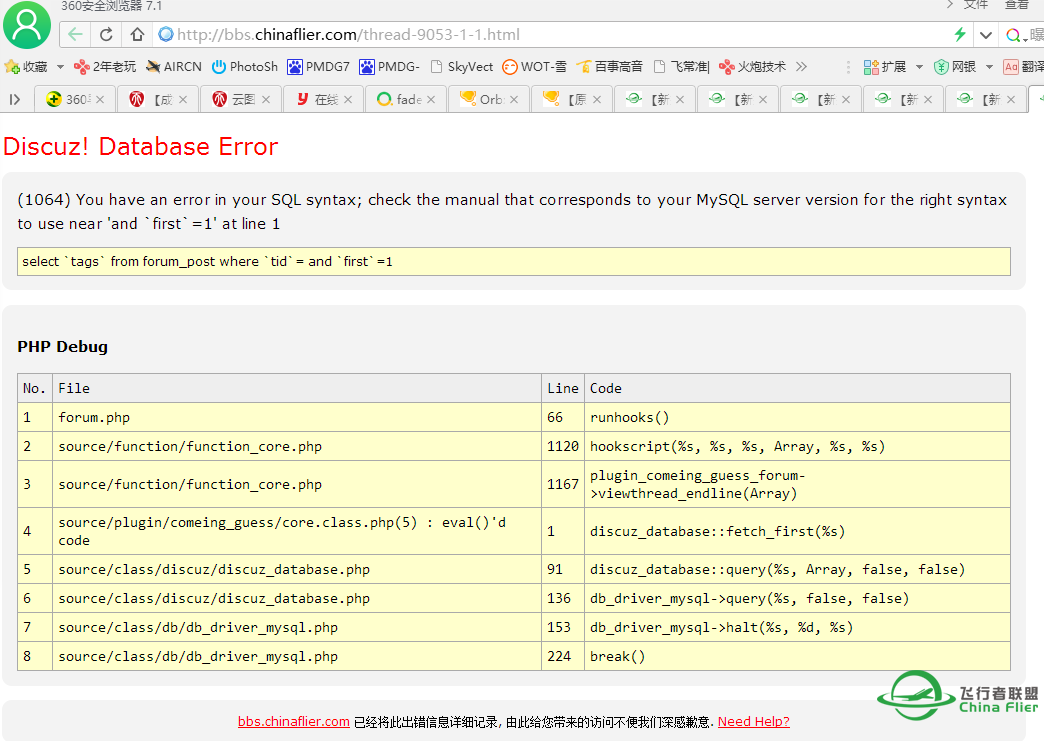
Task: Toggle the tab sidebar panel button
Action: point(15,99)
